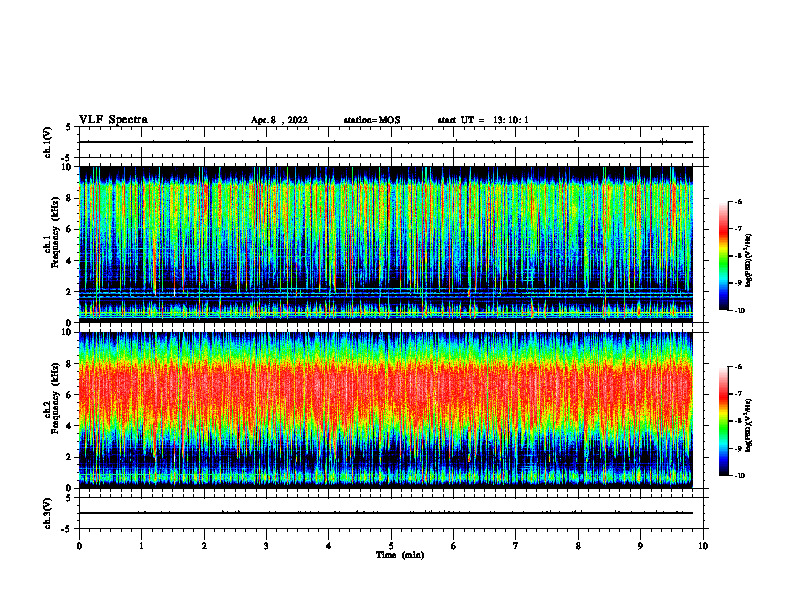Select the "Apr. 8 , 2022" date text

[279, 120]
